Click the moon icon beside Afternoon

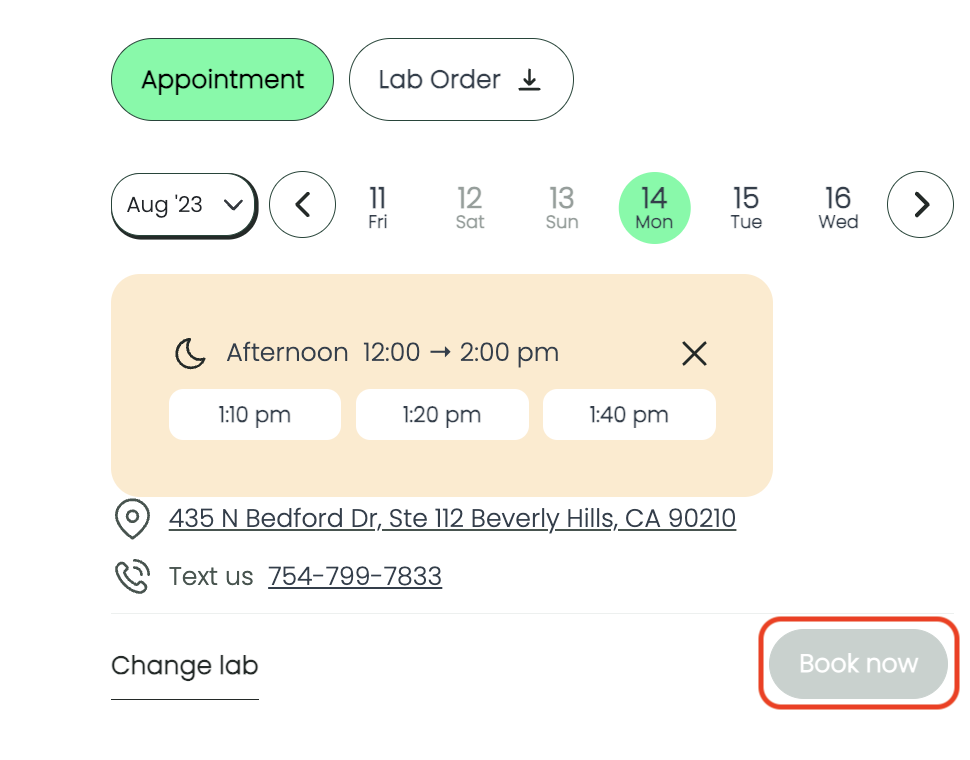(x=190, y=352)
